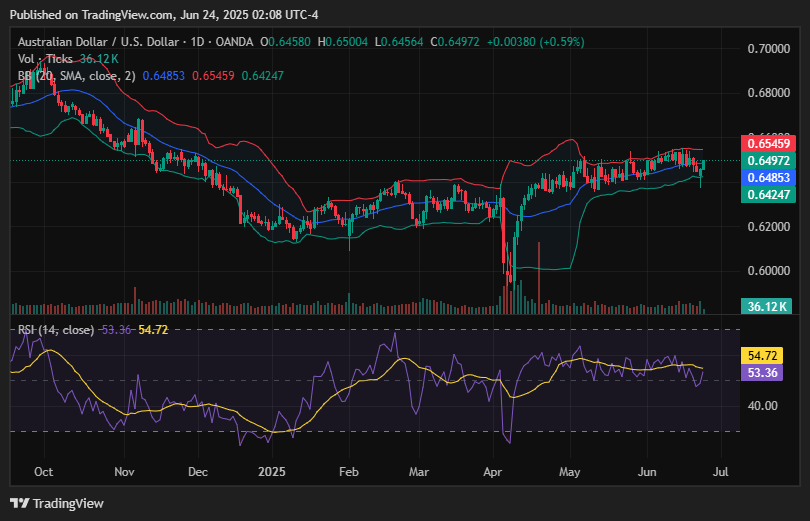Click the purple 53.36 RSI axis tag
Viewport: 810px width, 521px height.
pos(762,373)
